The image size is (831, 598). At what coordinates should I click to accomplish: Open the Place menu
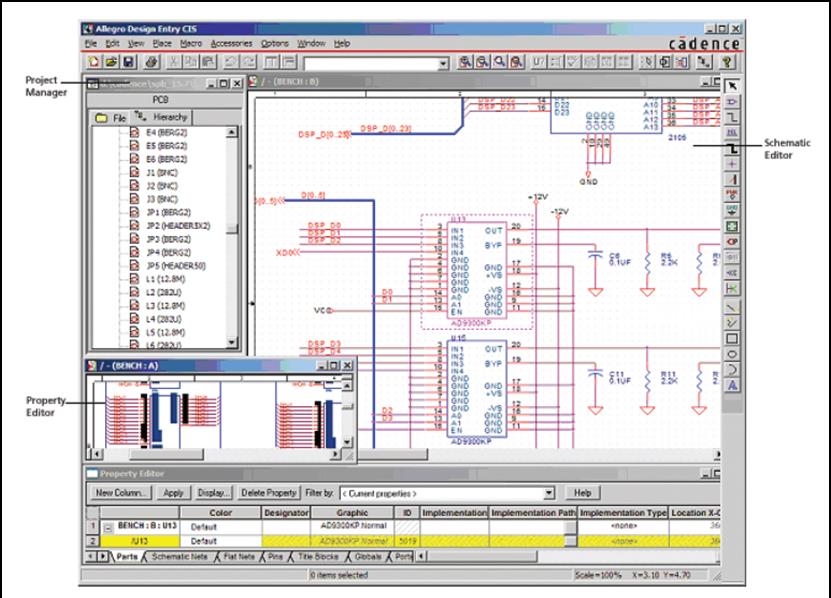[162, 43]
